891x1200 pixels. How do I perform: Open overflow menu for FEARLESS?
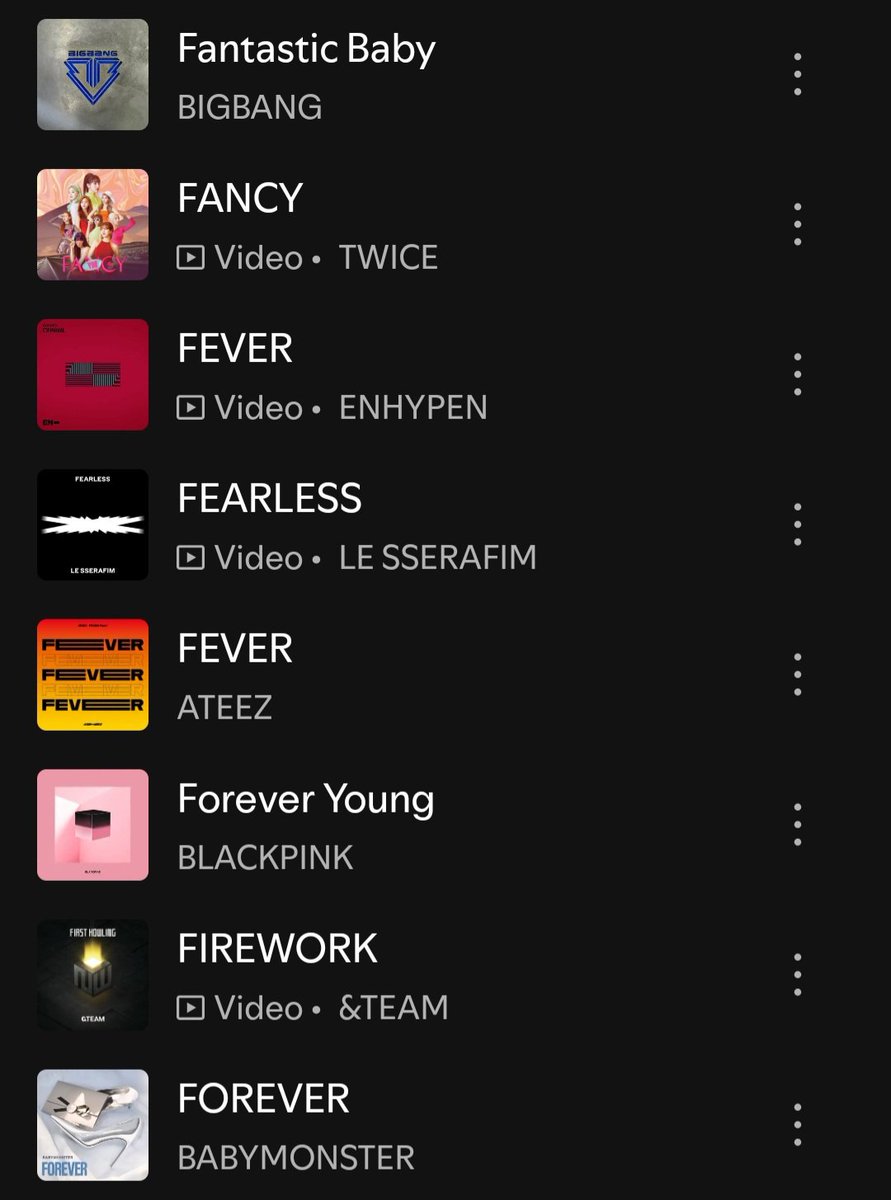click(797, 525)
